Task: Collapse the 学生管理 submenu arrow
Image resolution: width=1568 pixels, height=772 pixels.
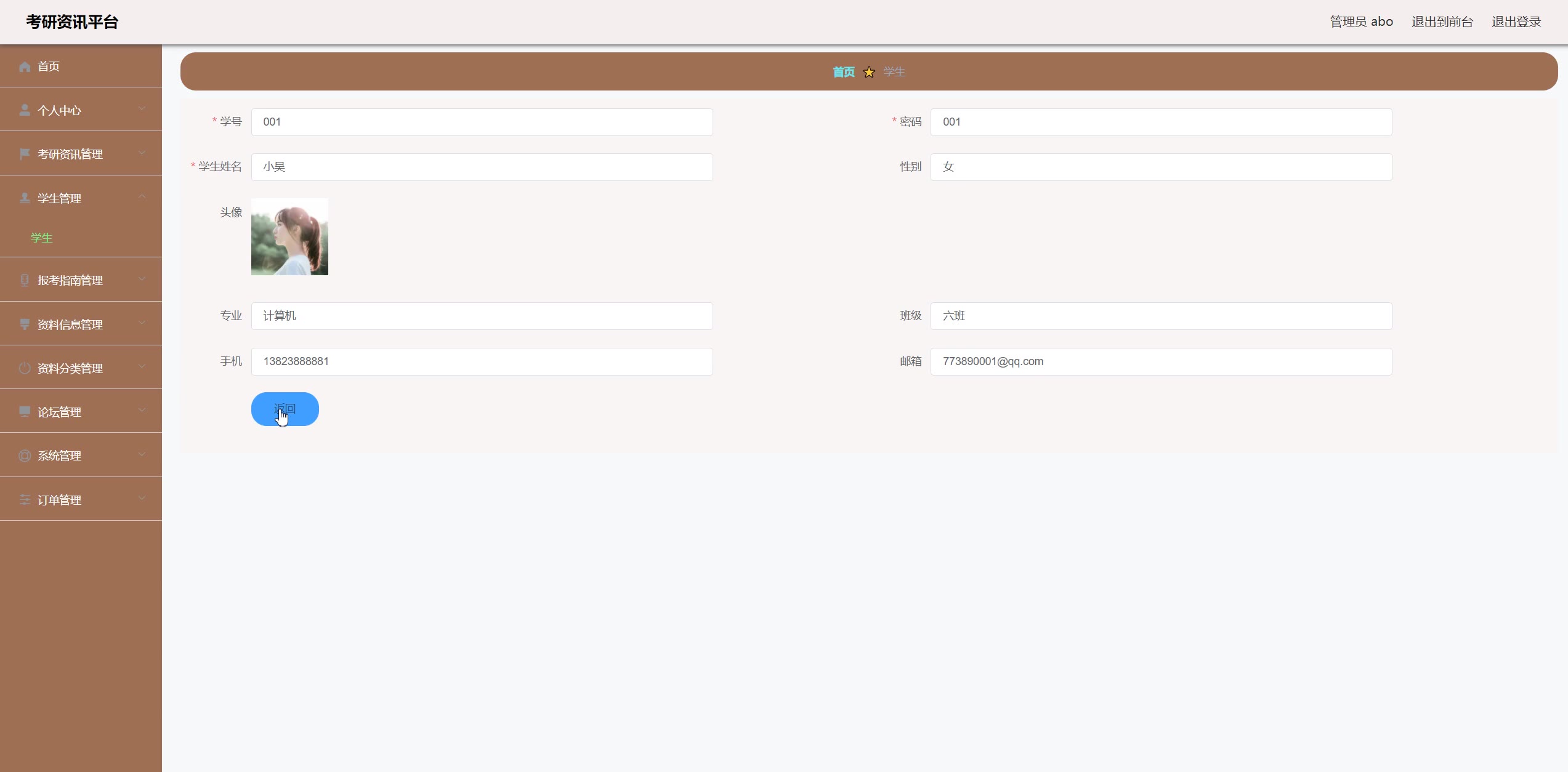Action: pos(142,197)
